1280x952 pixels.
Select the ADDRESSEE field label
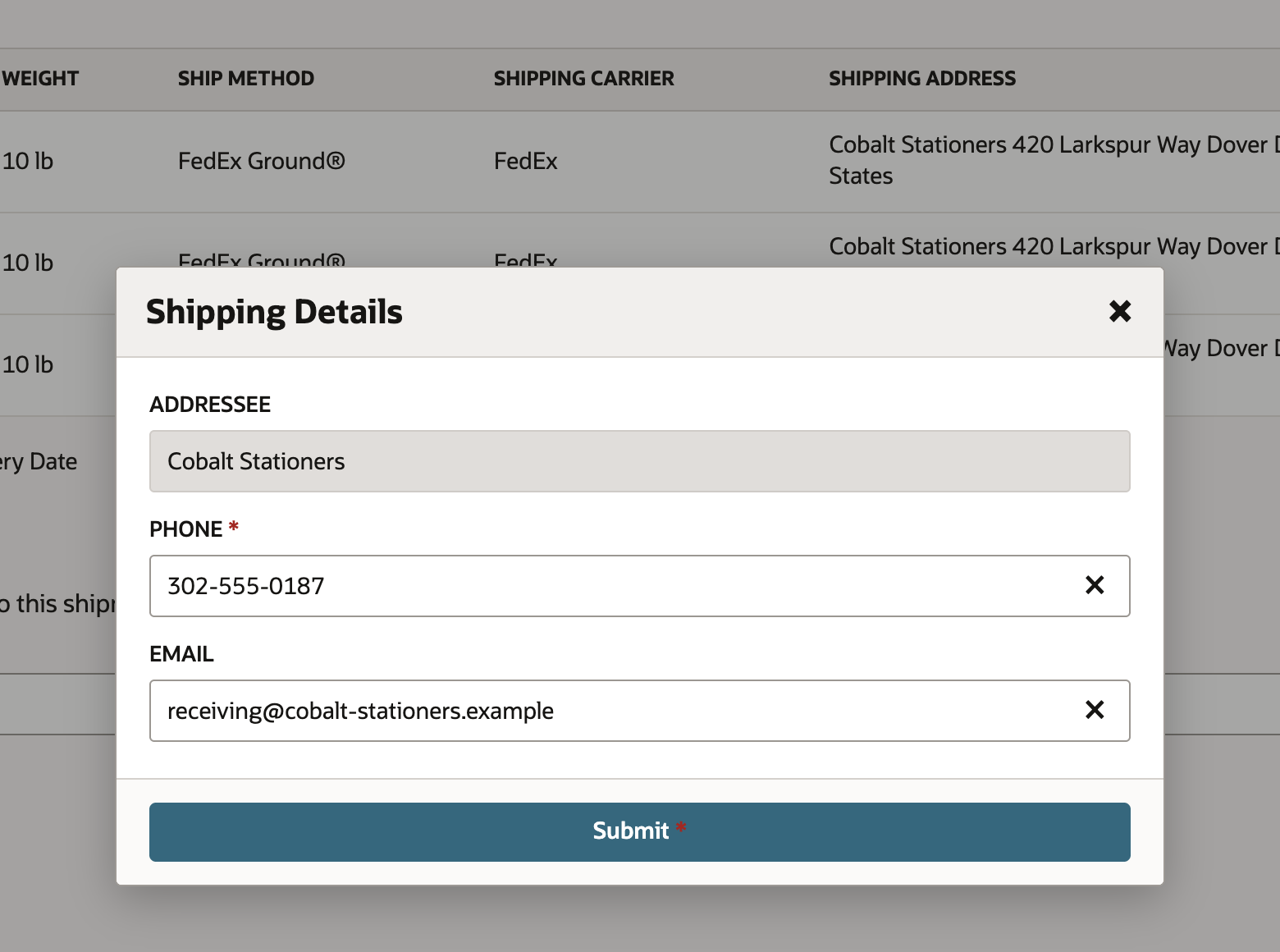pyautogui.click(x=210, y=405)
